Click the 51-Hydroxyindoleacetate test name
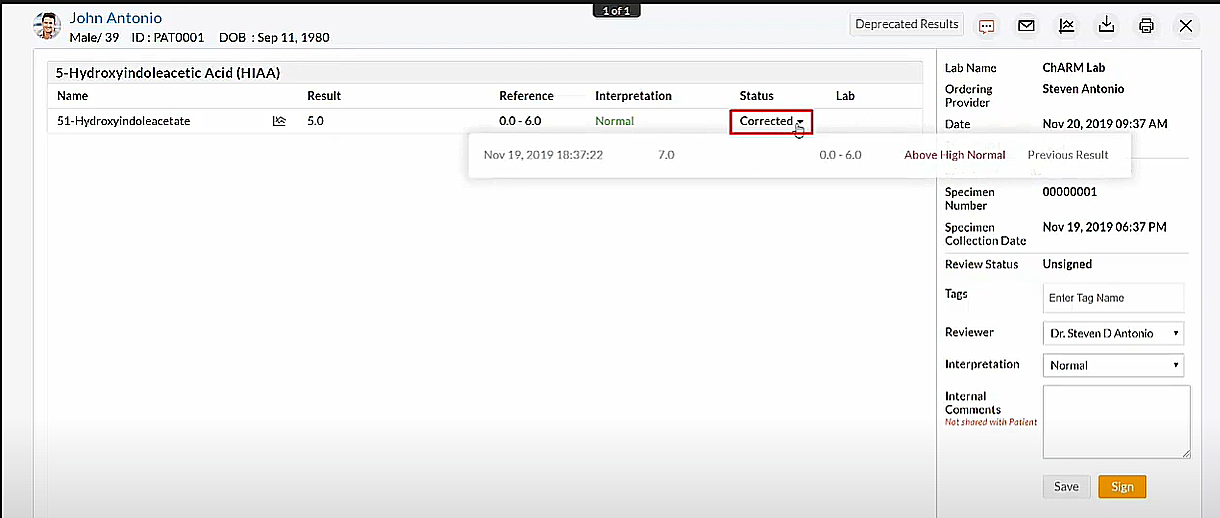 124,121
